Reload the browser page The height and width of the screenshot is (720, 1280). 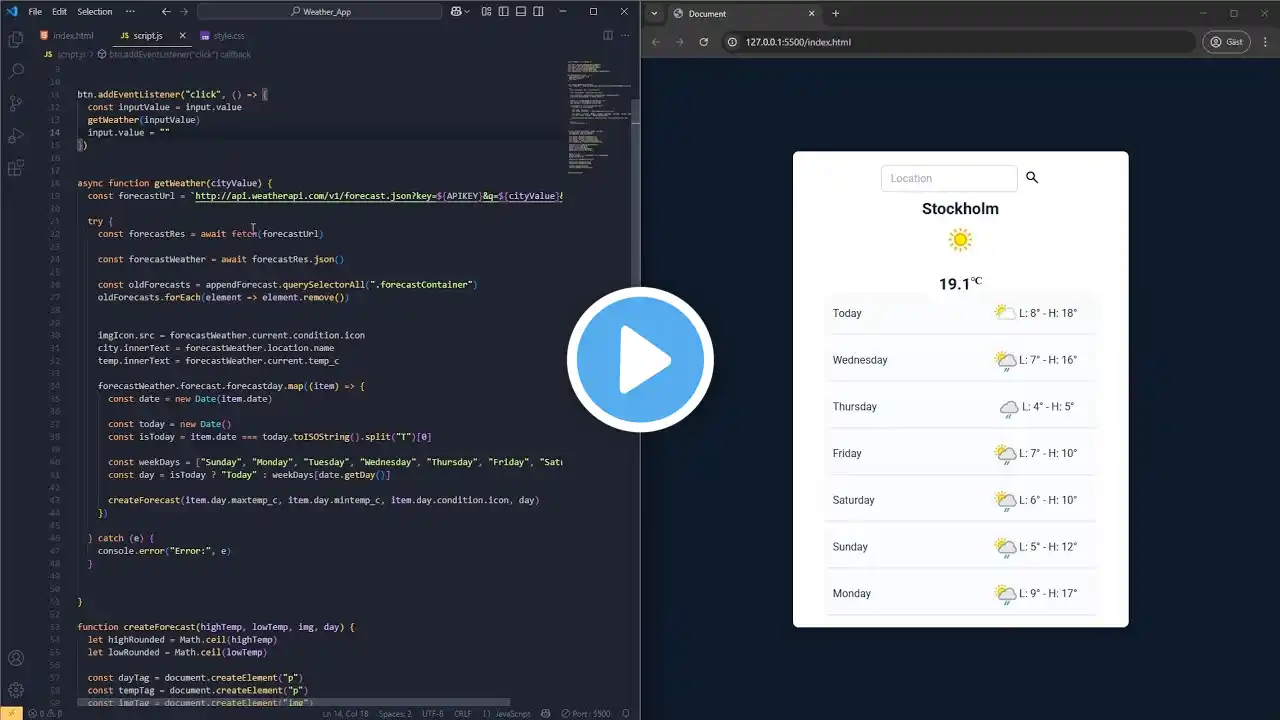click(x=704, y=42)
